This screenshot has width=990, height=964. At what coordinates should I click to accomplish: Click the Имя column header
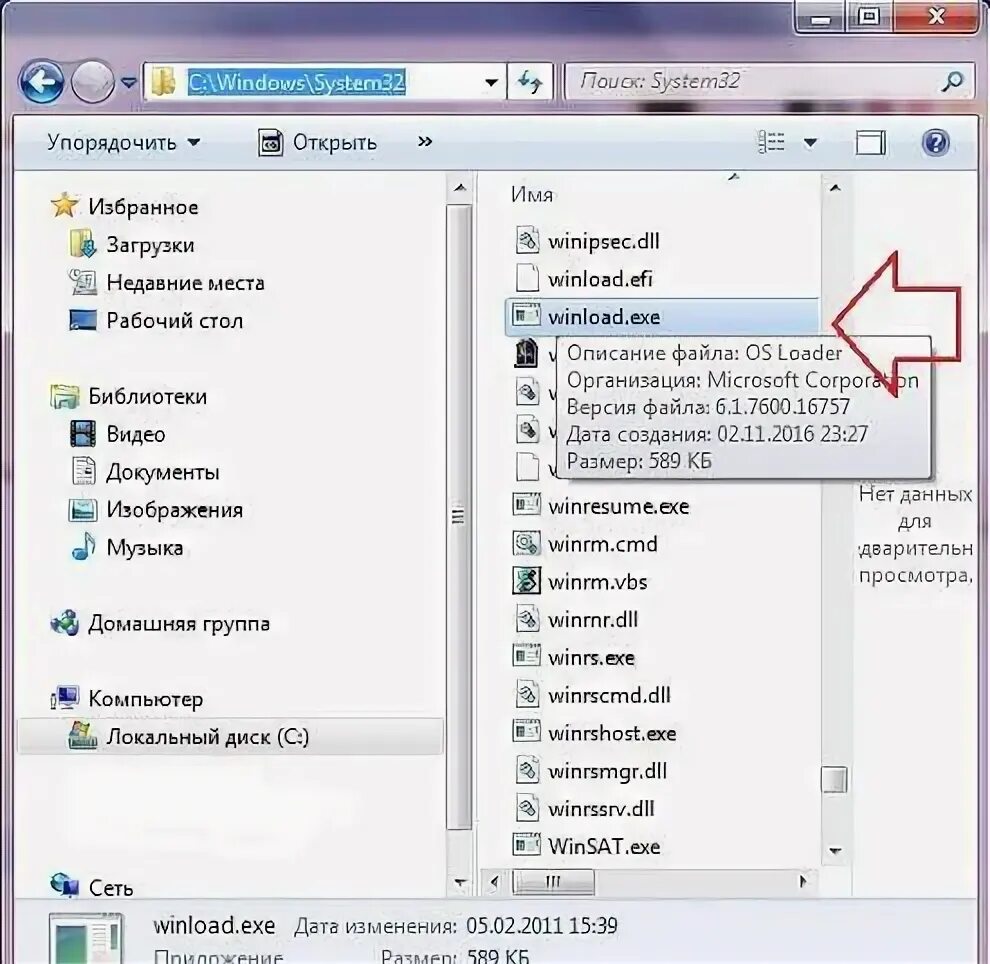pos(532,194)
